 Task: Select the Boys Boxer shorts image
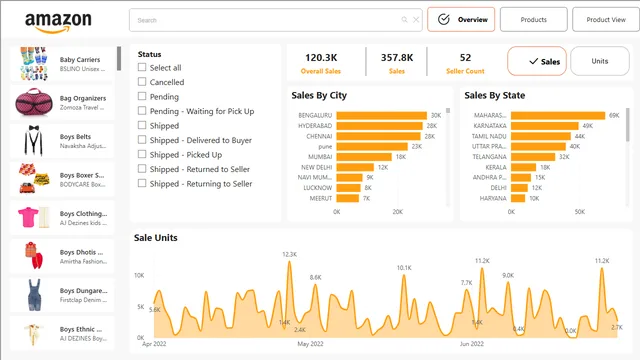[x=34, y=179]
